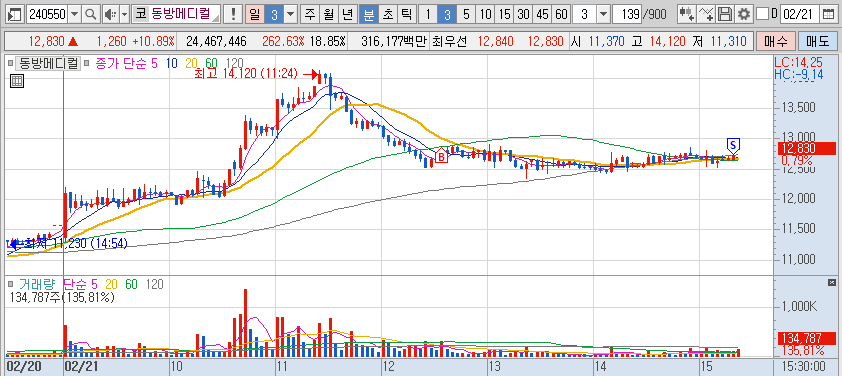
Task: Click the exclamation mark info button
Action: (233, 15)
